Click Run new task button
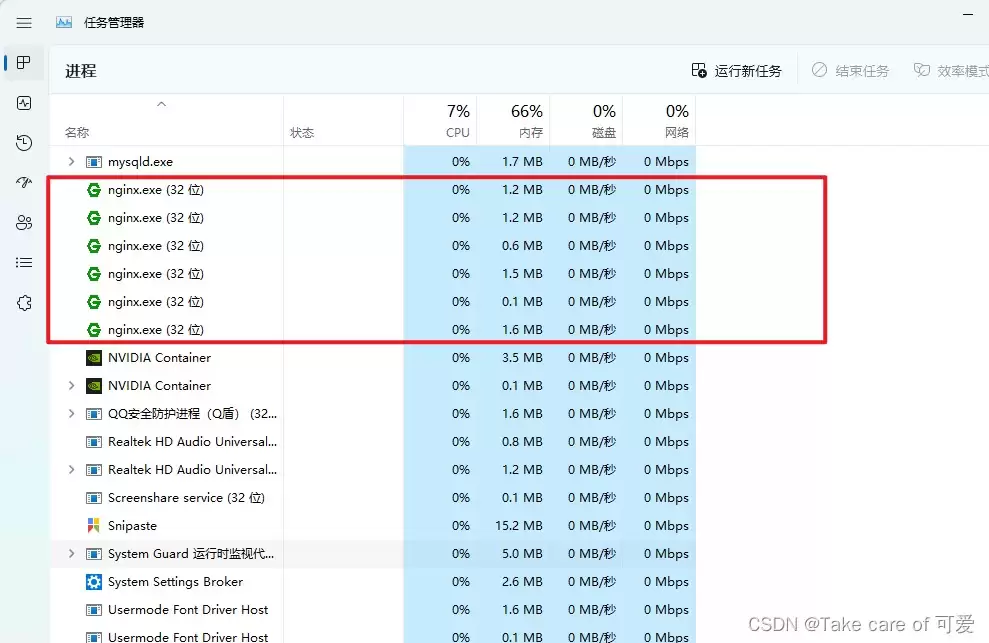 point(736,71)
